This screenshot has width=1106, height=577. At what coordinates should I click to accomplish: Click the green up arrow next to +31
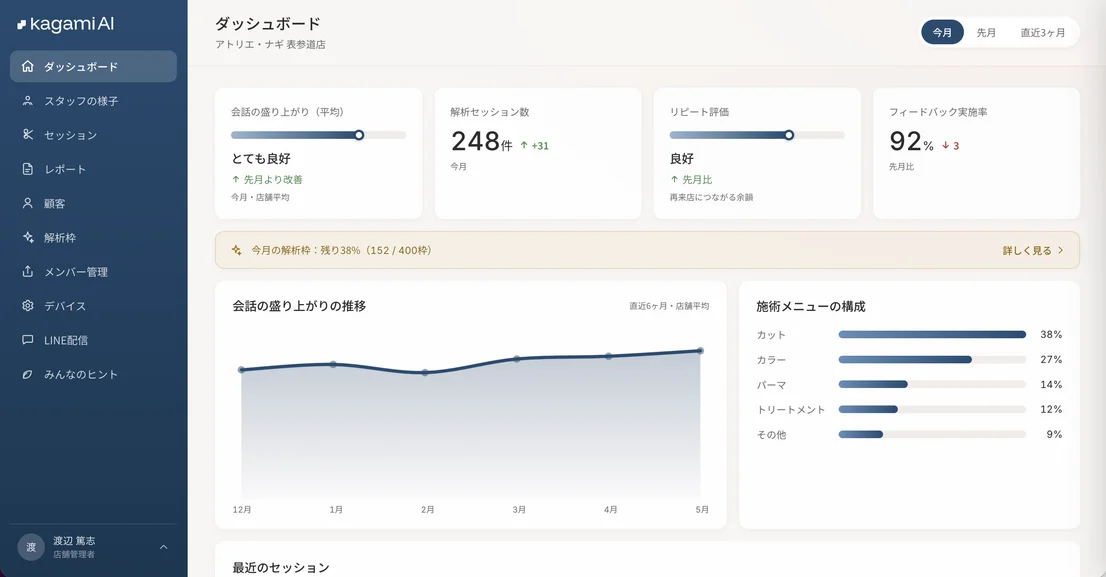point(524,145)
